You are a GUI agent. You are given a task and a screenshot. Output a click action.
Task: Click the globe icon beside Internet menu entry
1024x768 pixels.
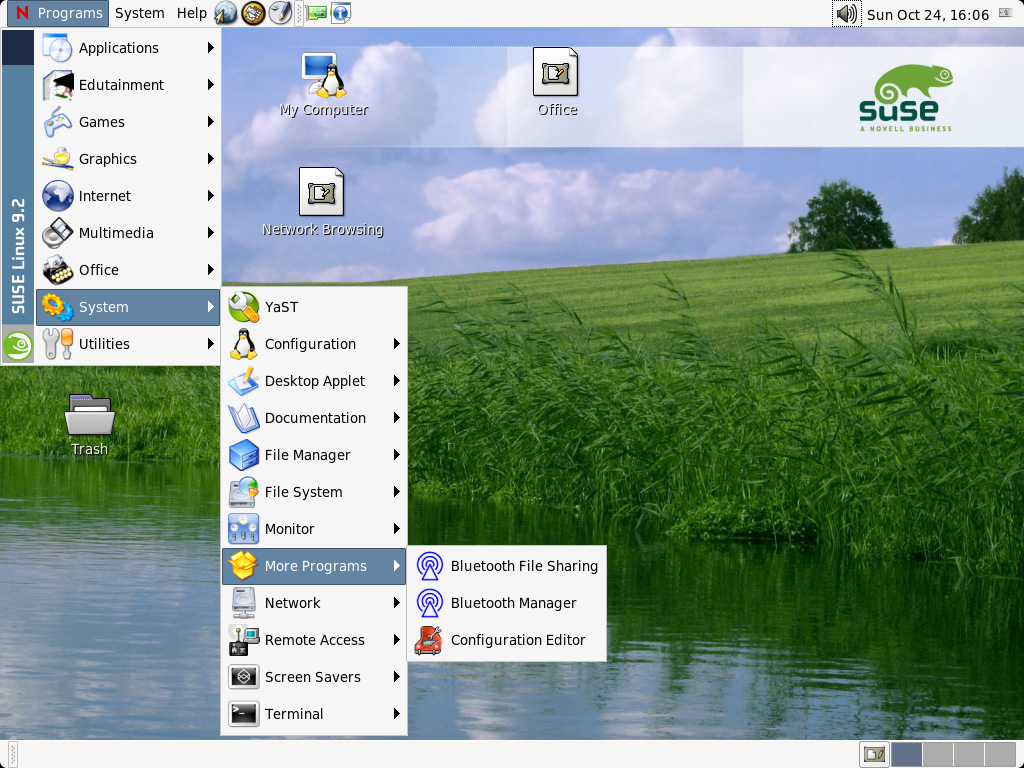pos(57,196)
